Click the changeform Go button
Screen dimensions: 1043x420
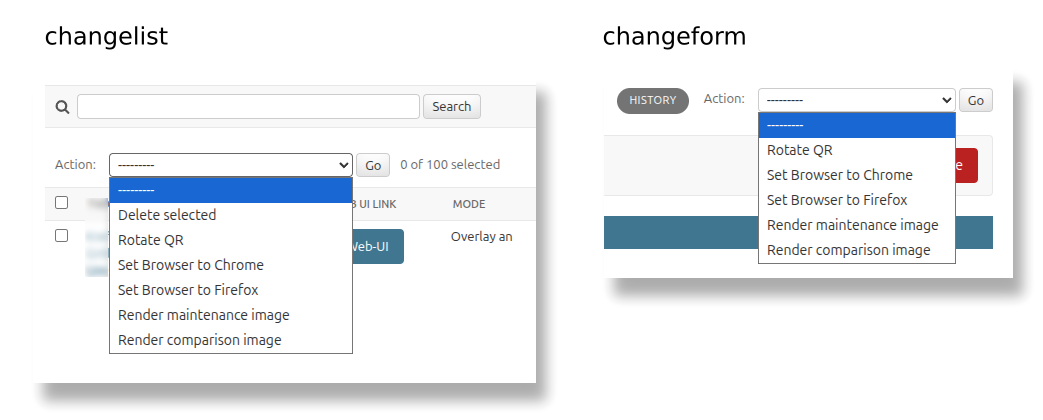[976, 100]
